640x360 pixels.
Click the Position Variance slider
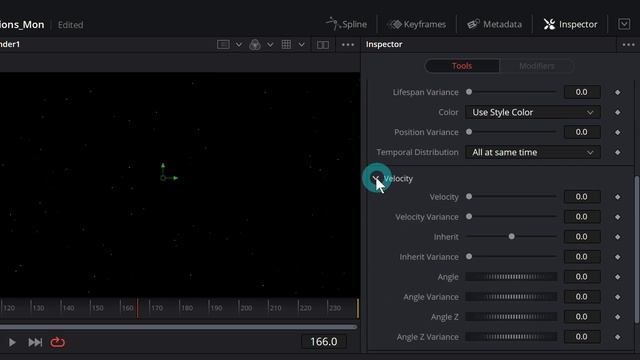pos(511,132)
